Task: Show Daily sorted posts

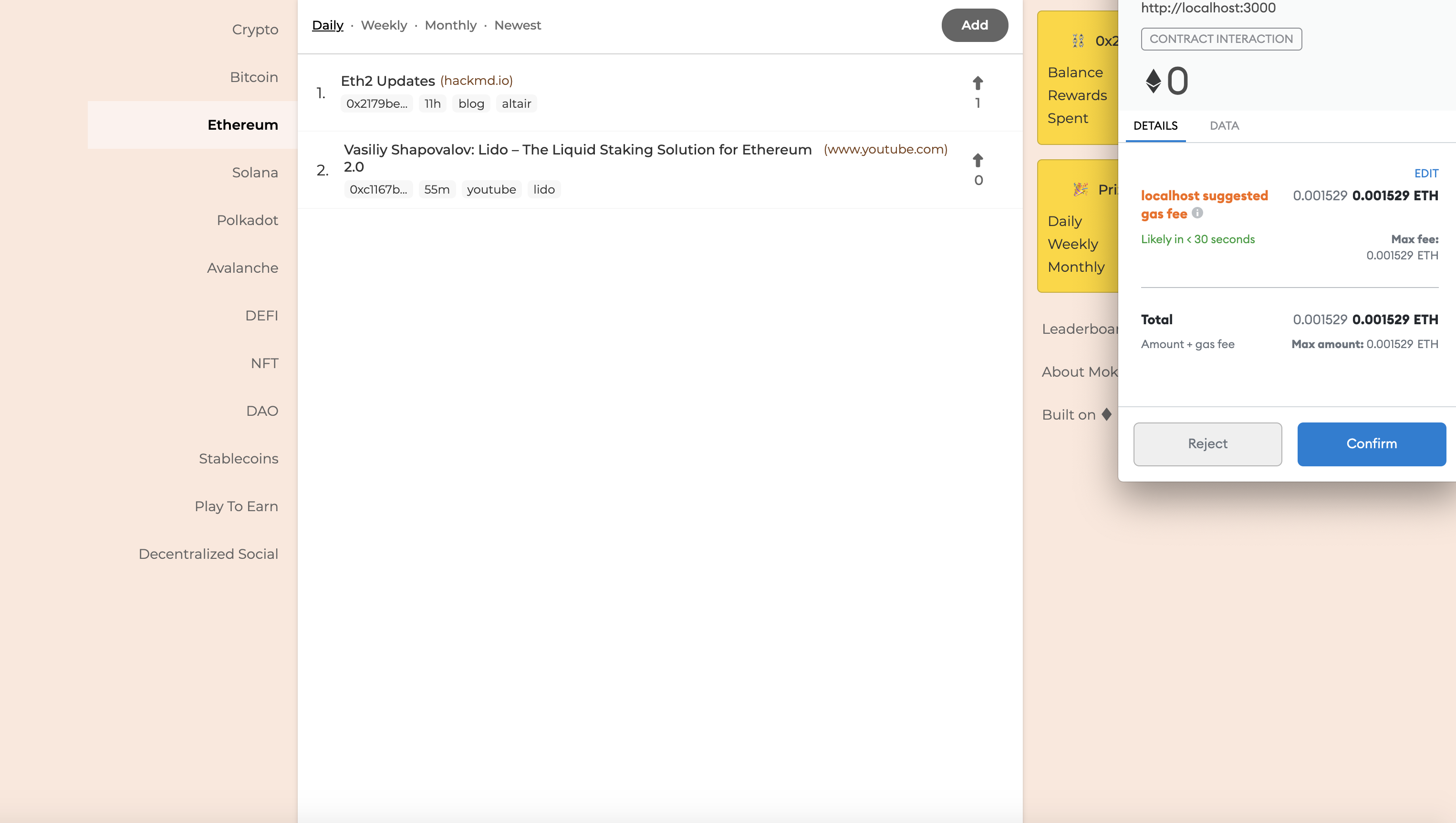Action: pyautogui.click(x=327, y=25)
